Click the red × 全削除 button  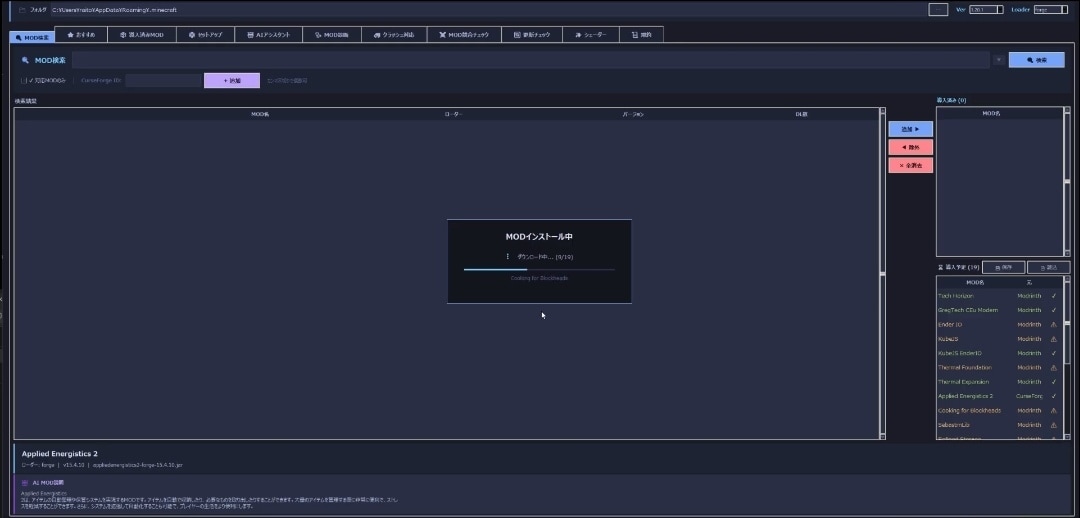[911, 165]
